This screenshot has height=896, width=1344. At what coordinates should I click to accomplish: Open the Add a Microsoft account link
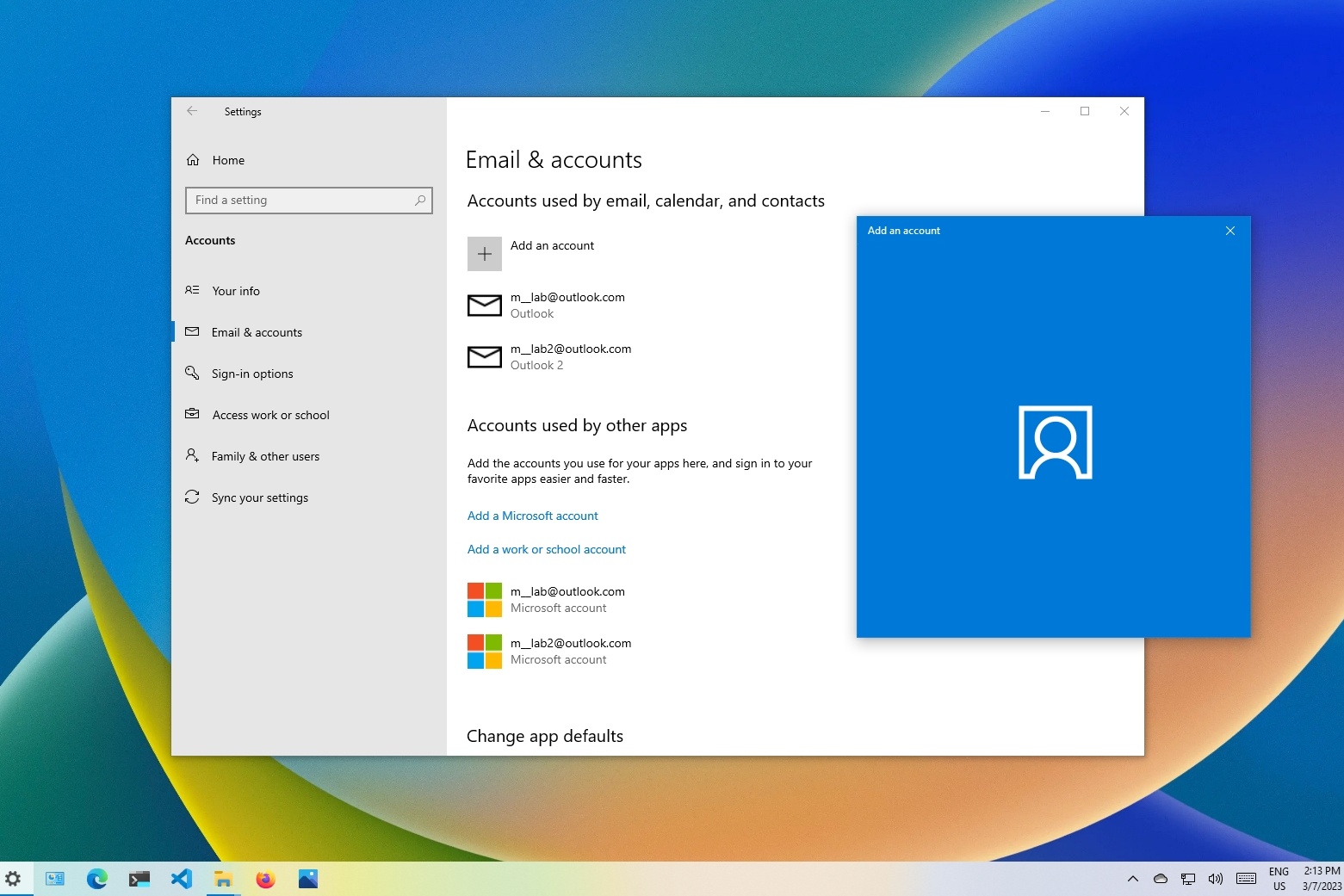coord(532,516)
